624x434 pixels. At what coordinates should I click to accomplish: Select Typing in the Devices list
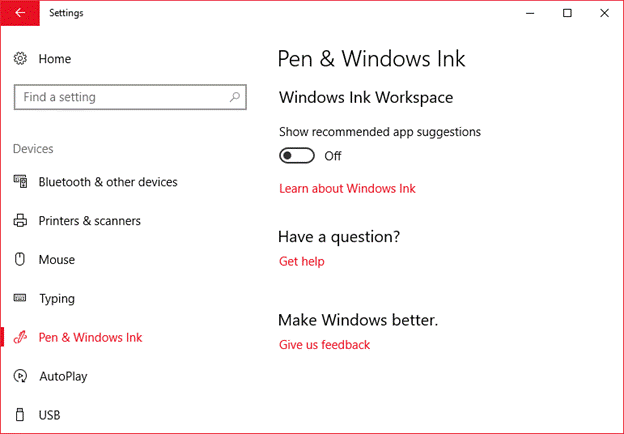[x=56, y=299]
